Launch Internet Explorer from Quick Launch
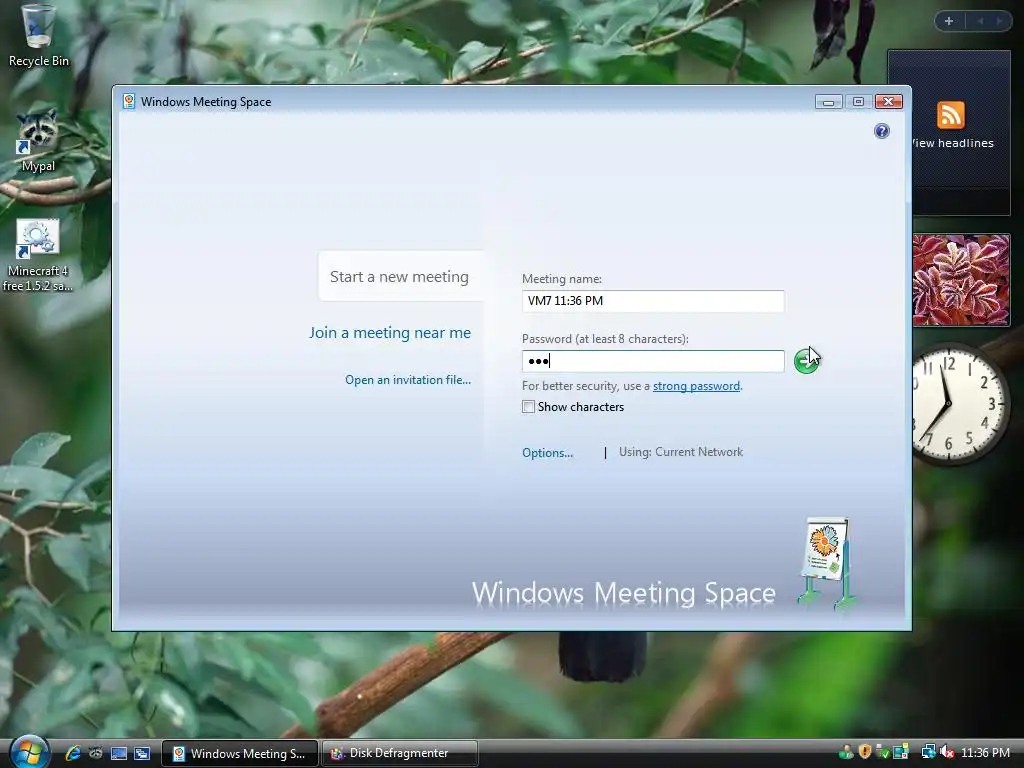Viewport: 1024px width, 768px height. point(73,753)
